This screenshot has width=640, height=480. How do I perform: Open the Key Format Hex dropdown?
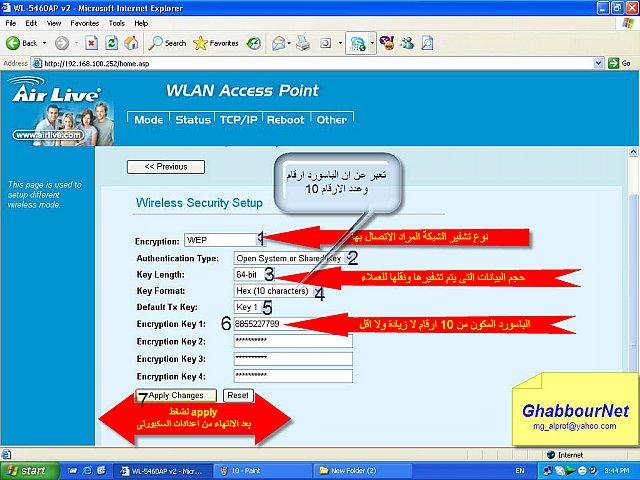[x=278, y=291]
